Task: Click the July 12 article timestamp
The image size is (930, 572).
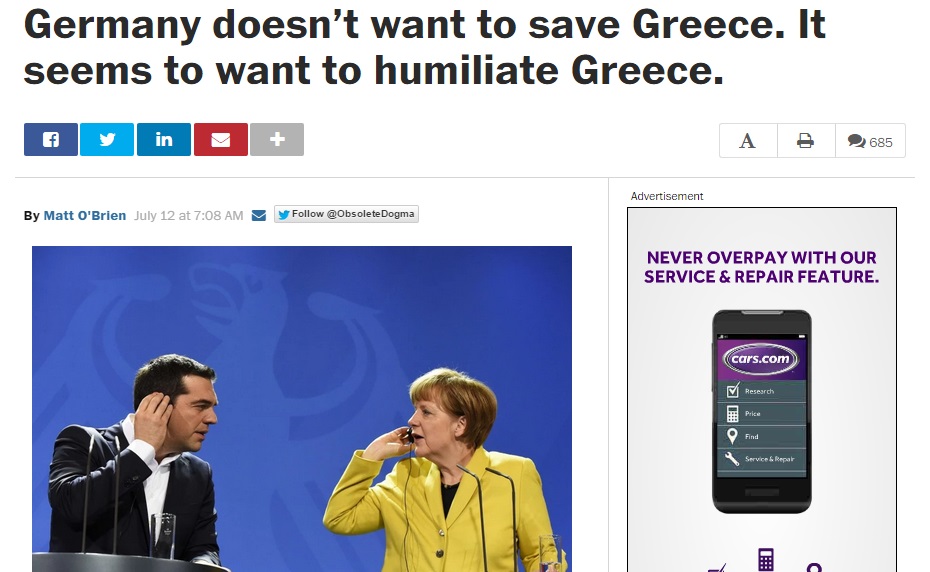Action: pyautogui.click(x=189, y=215)
